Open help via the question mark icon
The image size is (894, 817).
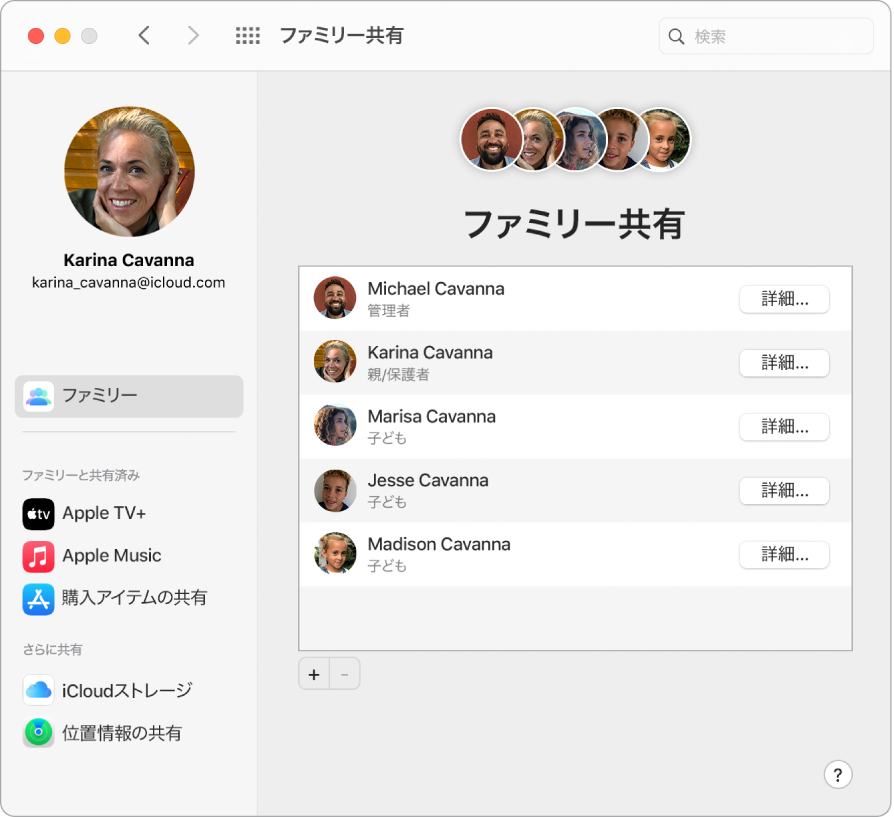point(838,774)
